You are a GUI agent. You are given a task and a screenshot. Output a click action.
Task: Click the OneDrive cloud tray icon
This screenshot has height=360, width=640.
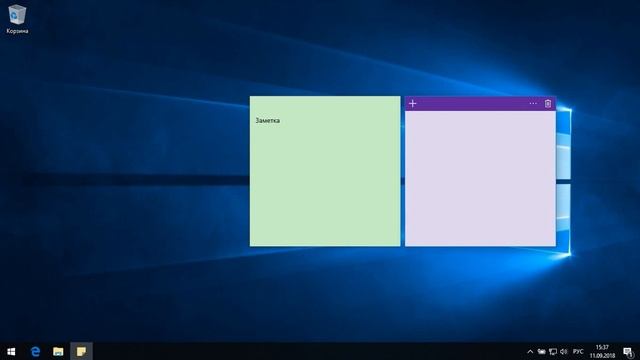click(x=541, y=351)
